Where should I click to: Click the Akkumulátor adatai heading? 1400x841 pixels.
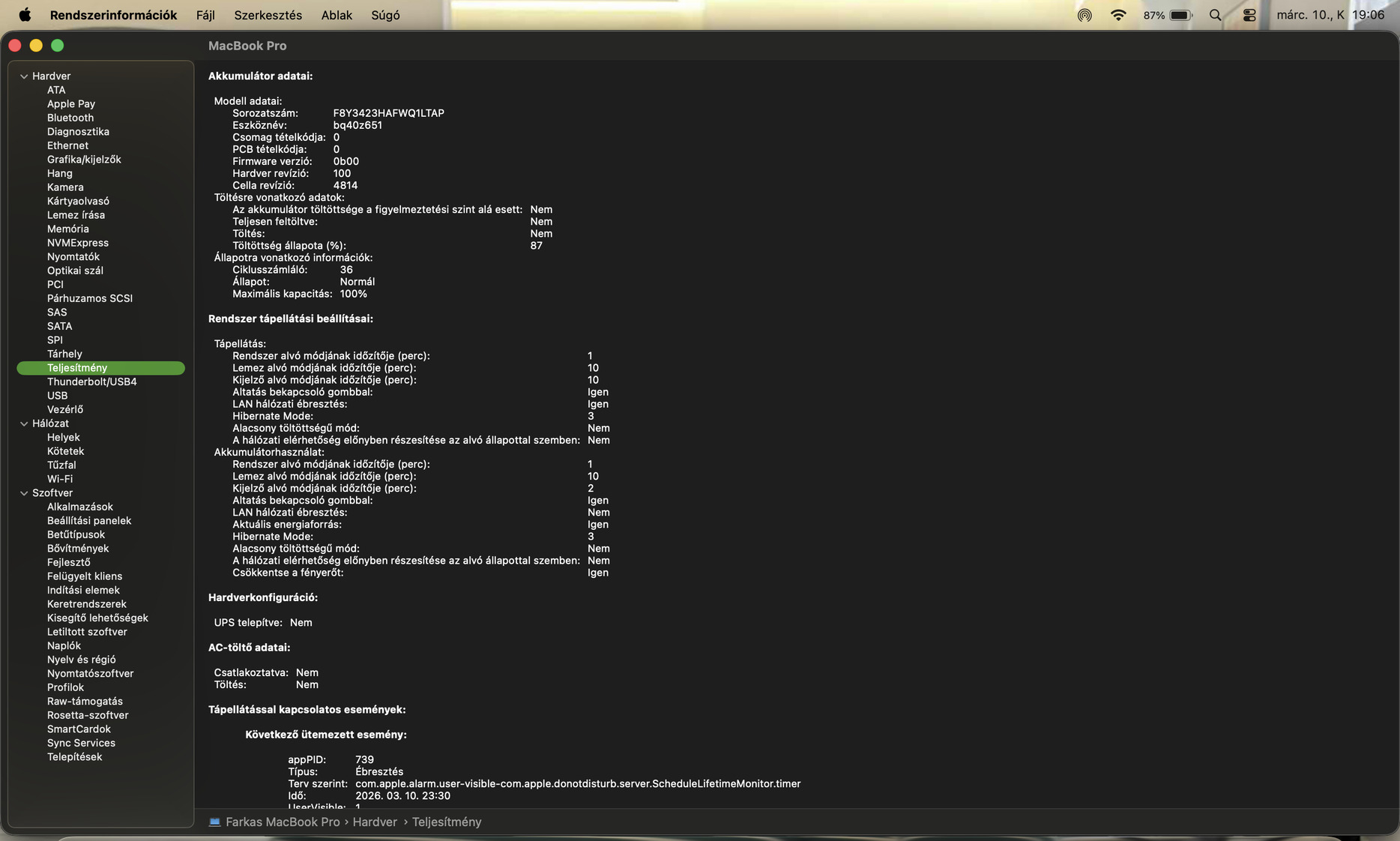[x=261, y=76]
